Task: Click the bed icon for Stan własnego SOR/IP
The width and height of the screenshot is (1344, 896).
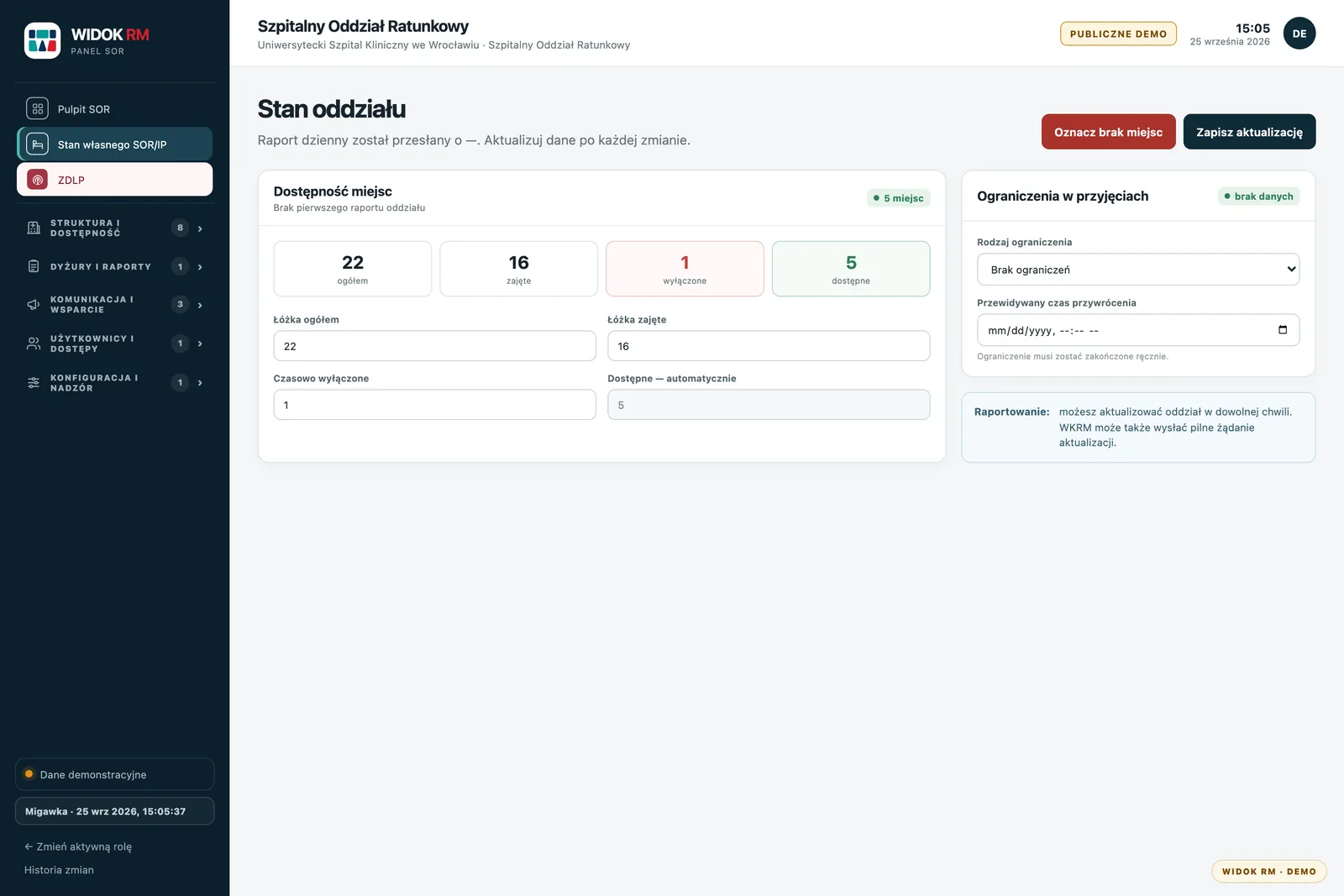Action: click(x=37, y=144)
